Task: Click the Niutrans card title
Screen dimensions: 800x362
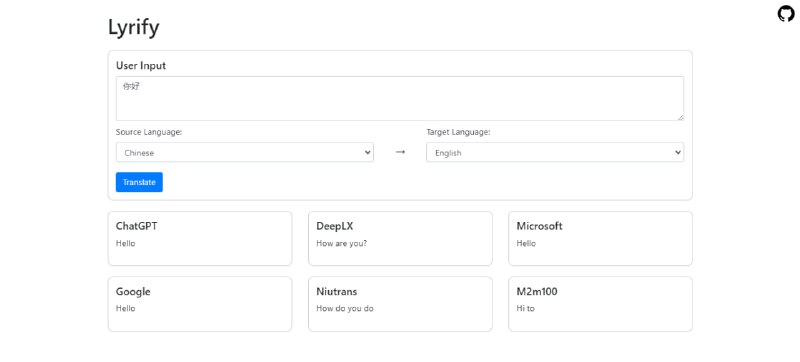Action: tap(337, 292)
